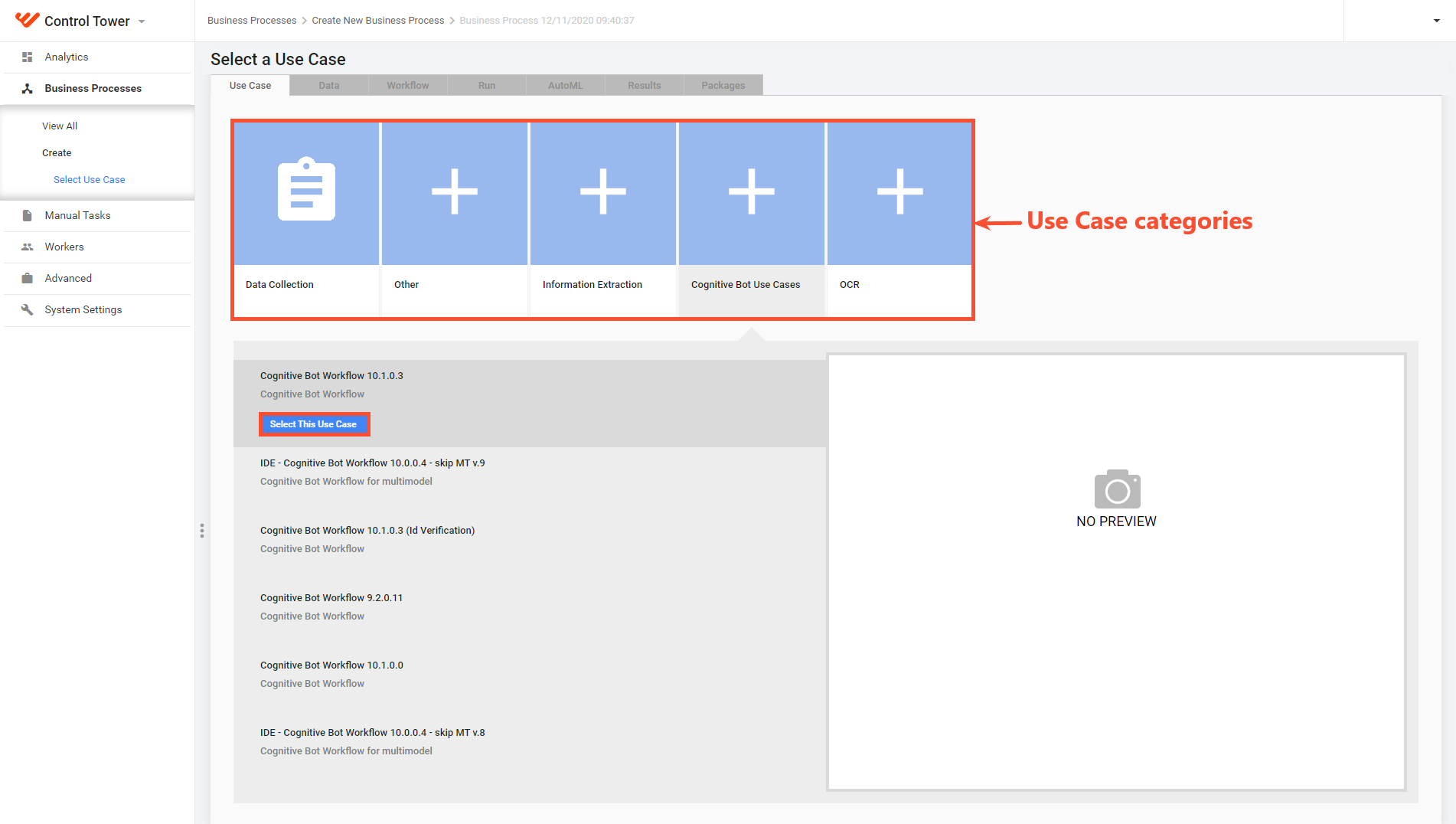
Task: Click the Select This Use Case button
Action: click(x=314, y=424)
